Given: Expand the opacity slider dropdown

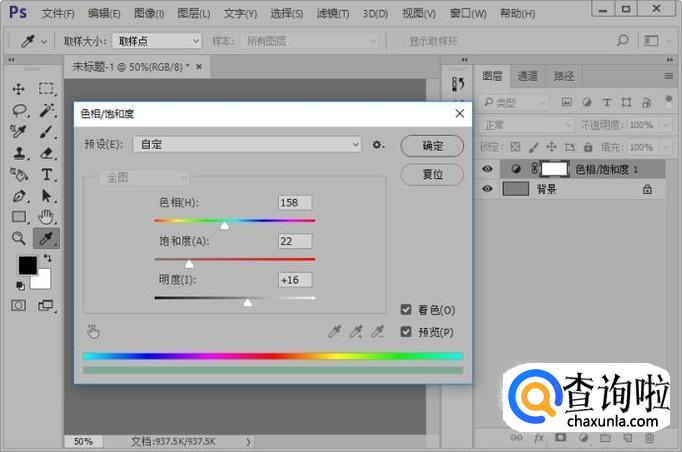Looking at the screenshot, I should click(x=666, y=125).
